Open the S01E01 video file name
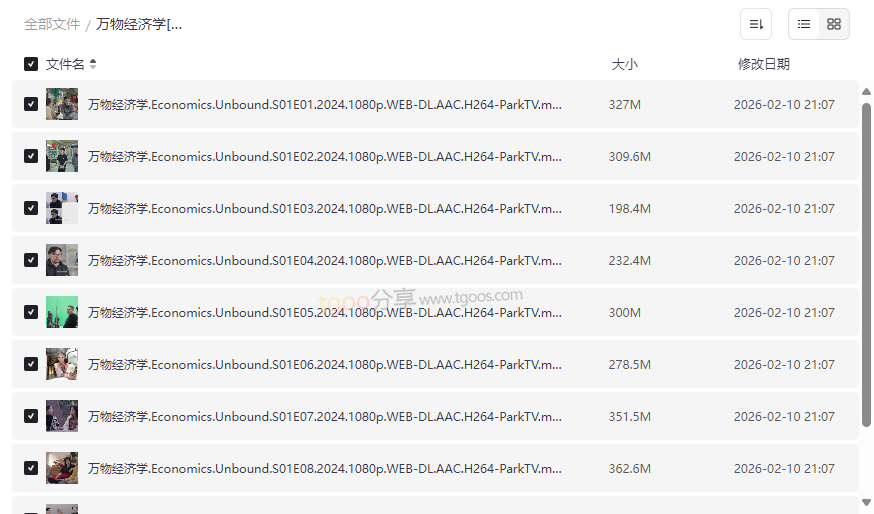874x514 pixels. tap(325, 104)
